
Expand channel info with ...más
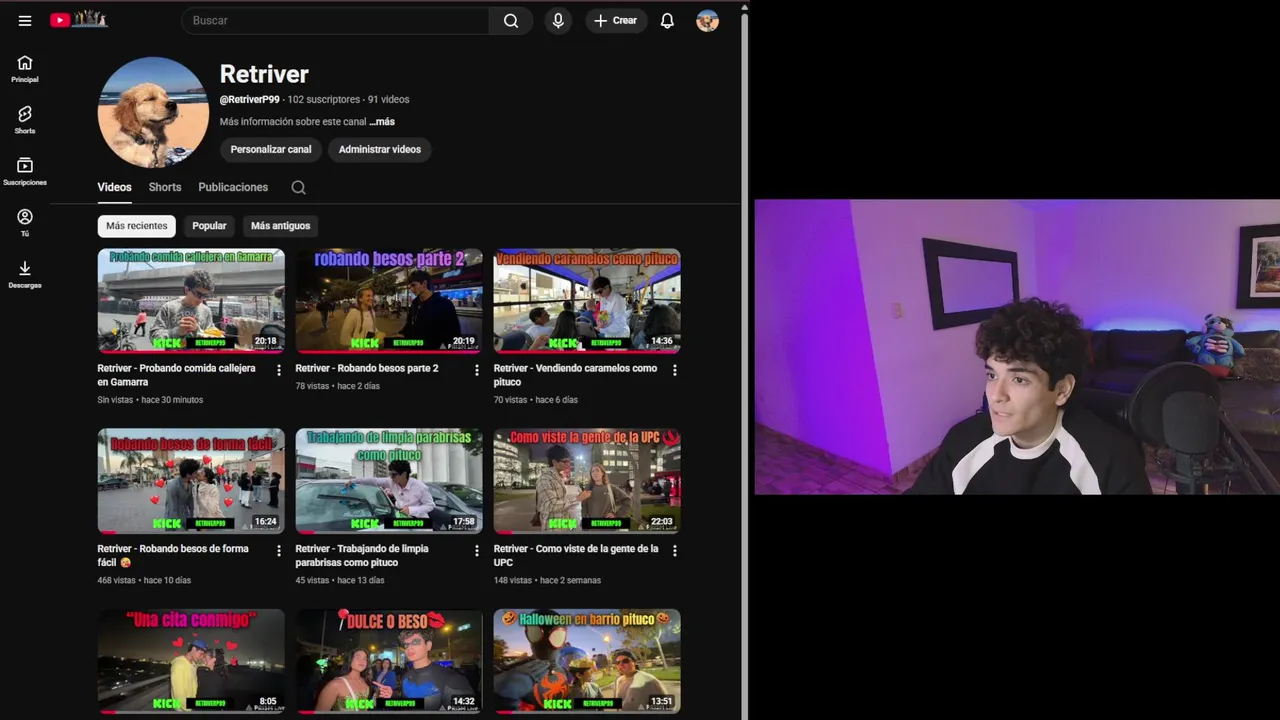point(382,122)
